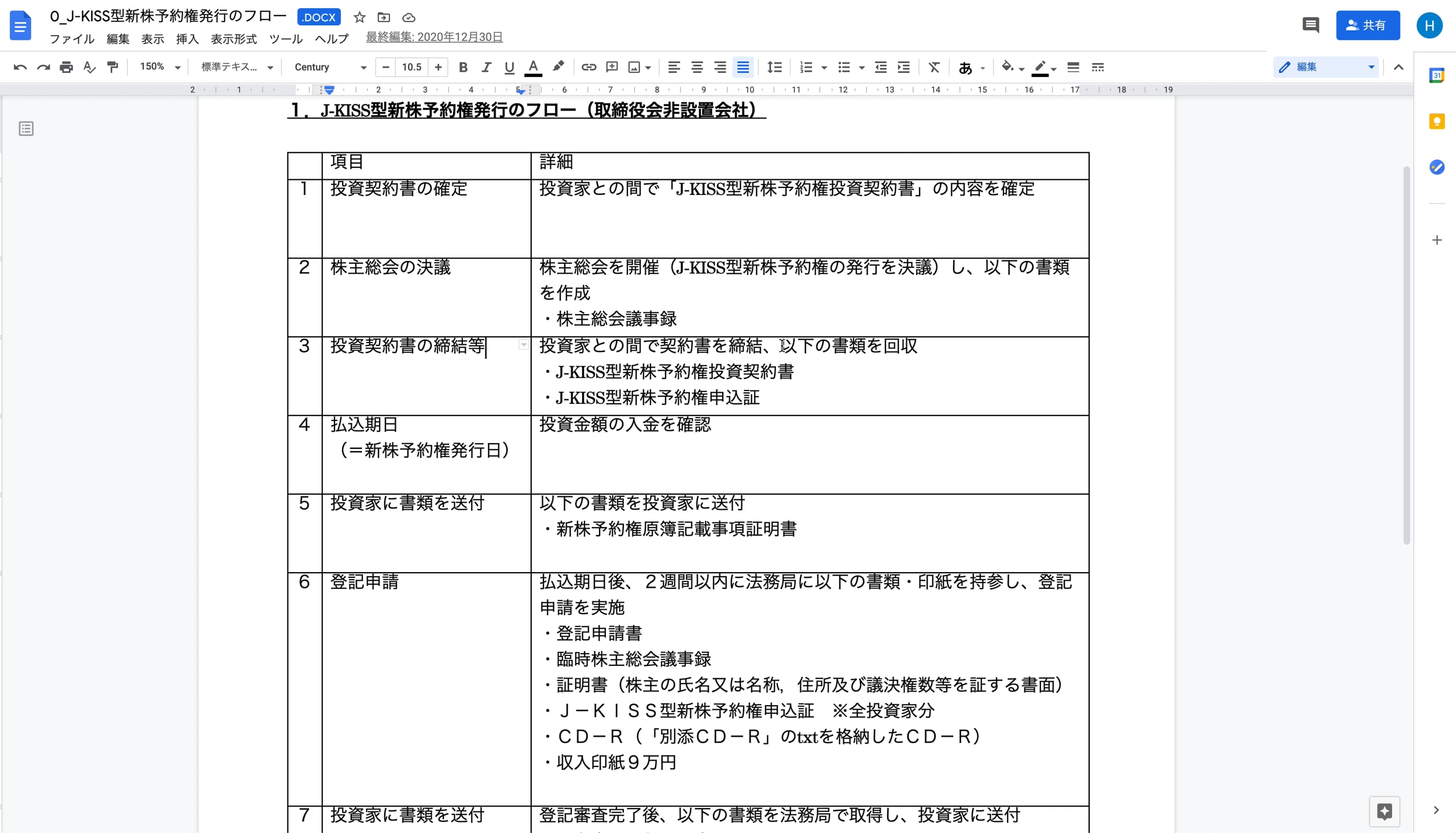The height and width of the screenshot is (833, 1456).
Task: Star this document
Action: pos(359,17)
